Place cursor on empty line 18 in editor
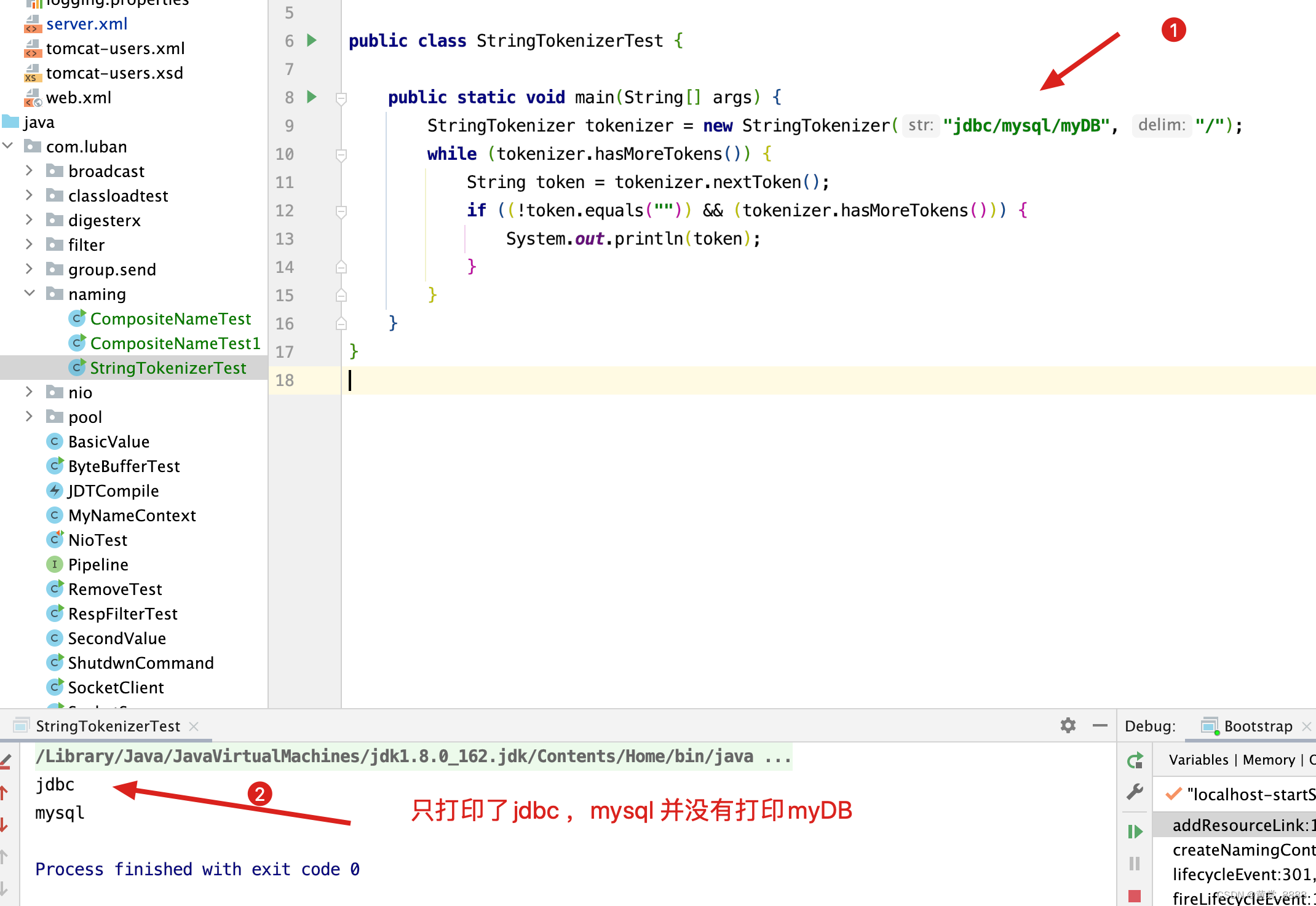 [x=828, y=380]
